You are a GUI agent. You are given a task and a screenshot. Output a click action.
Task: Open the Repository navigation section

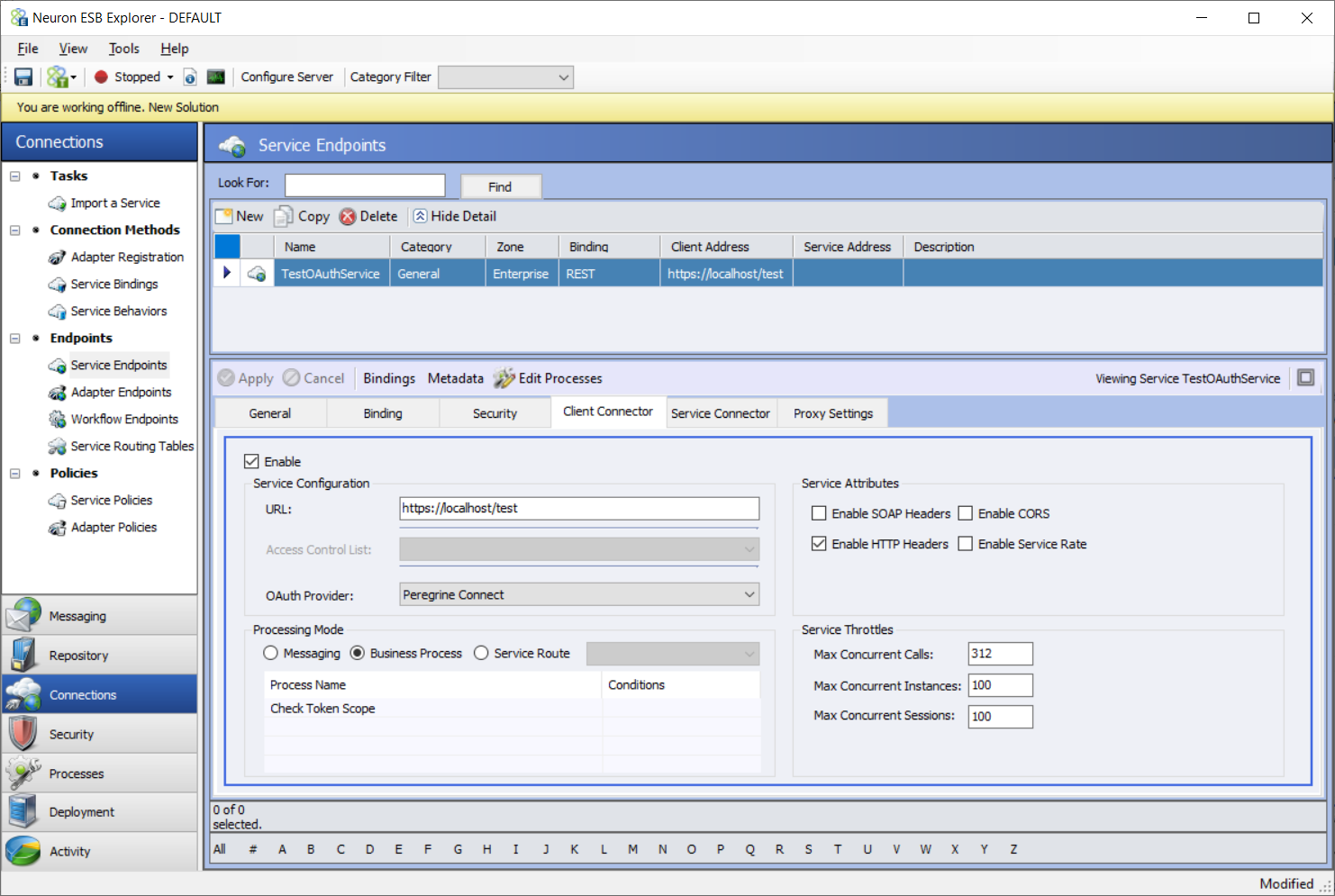coord(99,656)
